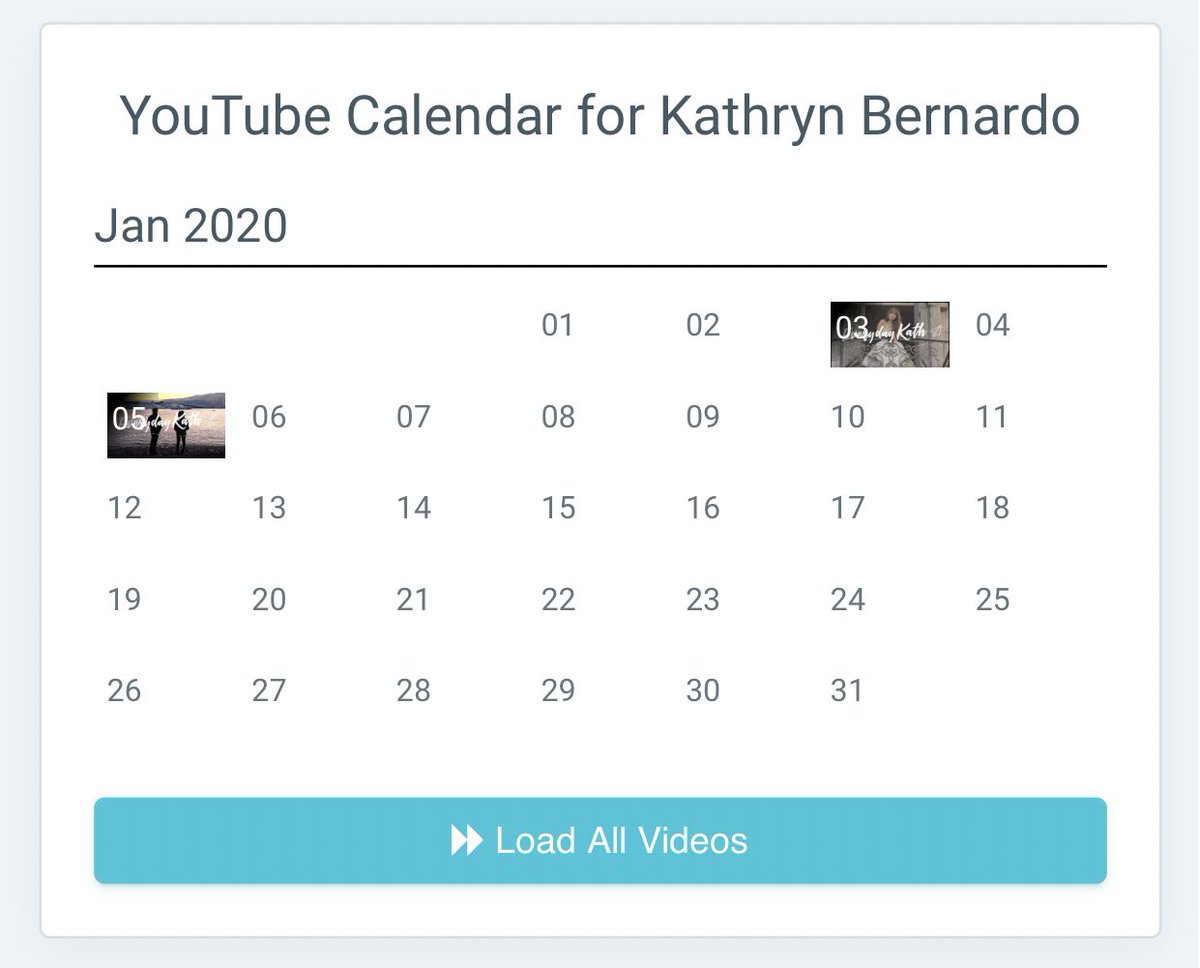The width and height of the screenshot is (1200, 968).
Task: Select day 26 in the calendar
Action: point(124,691)
